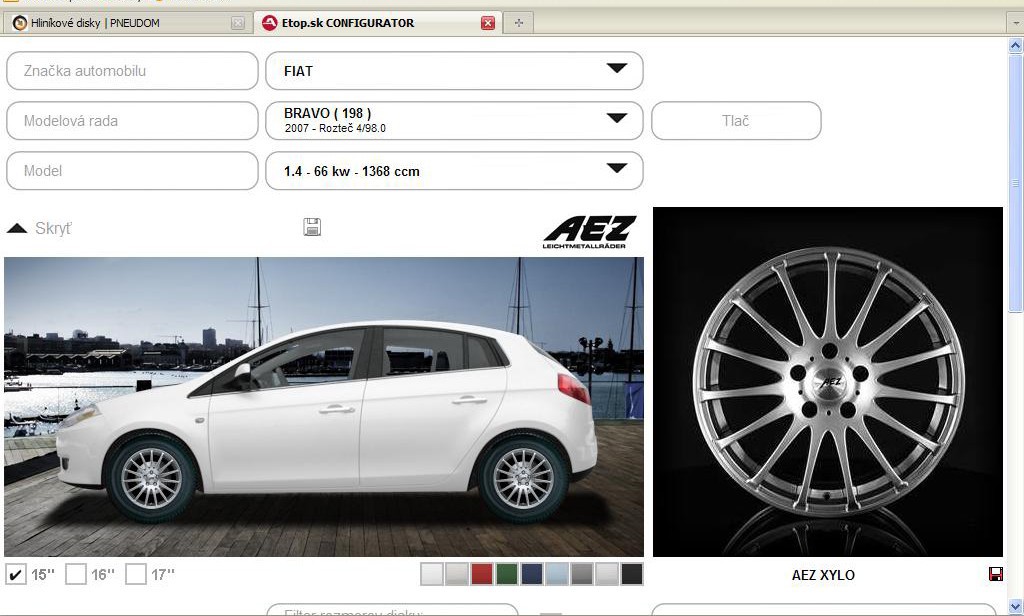Expand the 1.4 - 66 kw engine dropdown
1024x616 pixels.
coord(616,170)
